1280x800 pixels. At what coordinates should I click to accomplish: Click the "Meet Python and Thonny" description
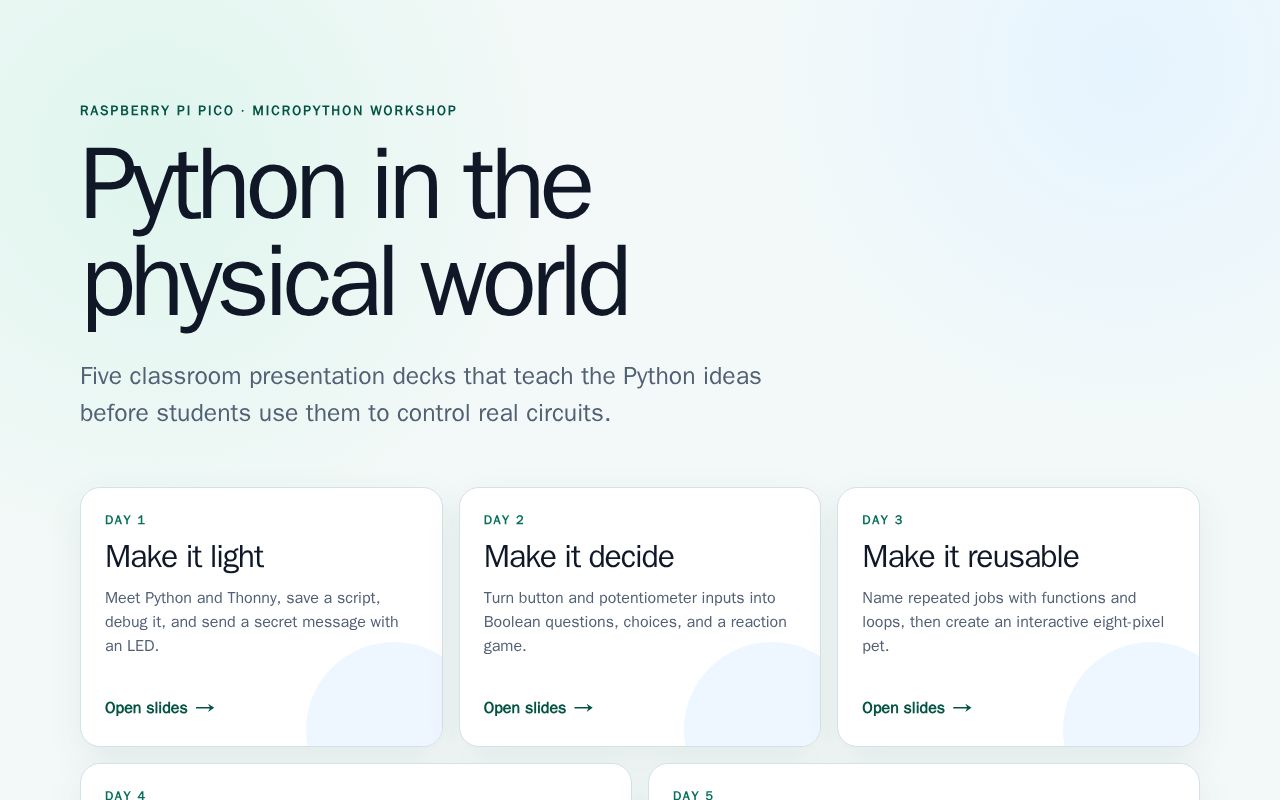[x=252, y=622]
